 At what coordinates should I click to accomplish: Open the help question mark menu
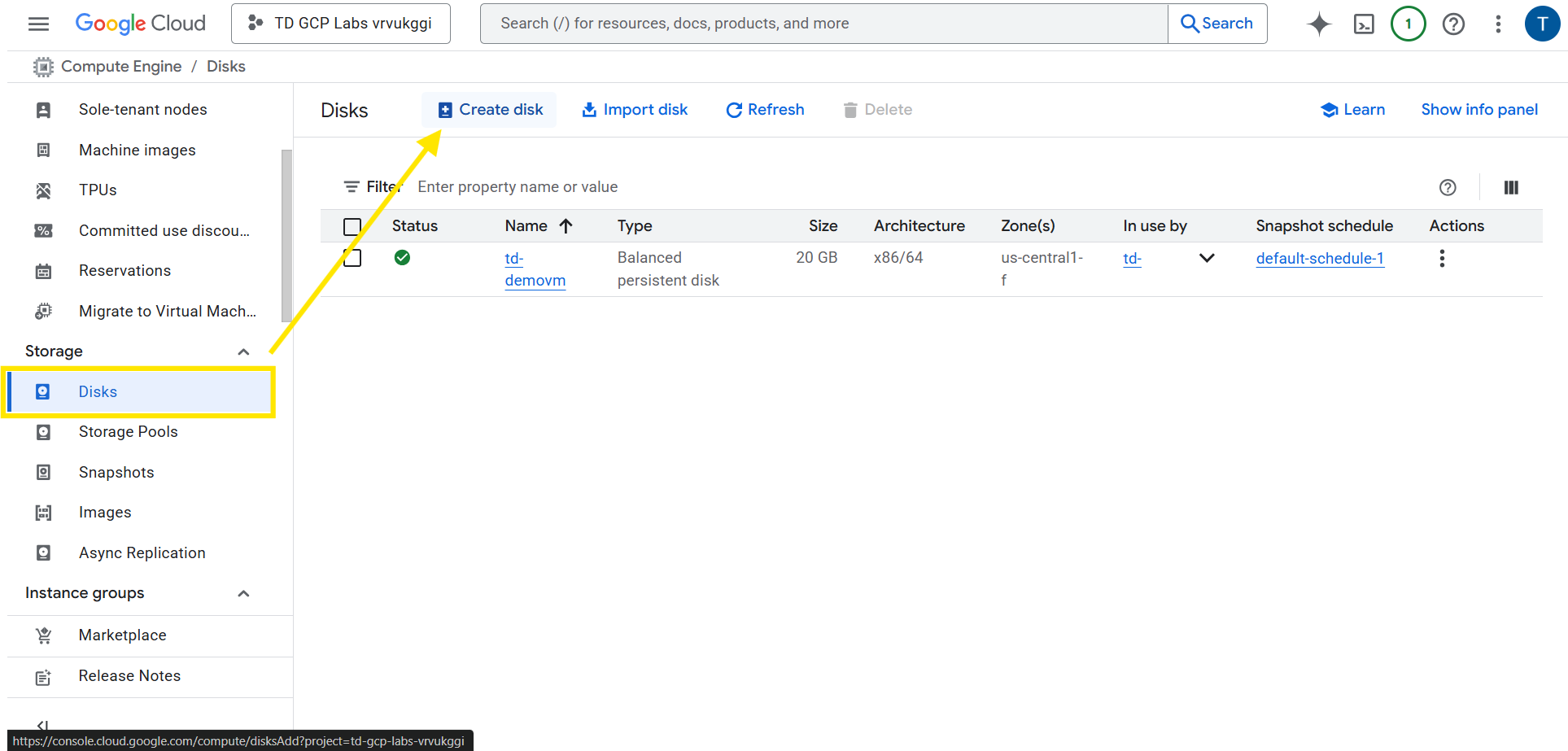[1453, 24]
